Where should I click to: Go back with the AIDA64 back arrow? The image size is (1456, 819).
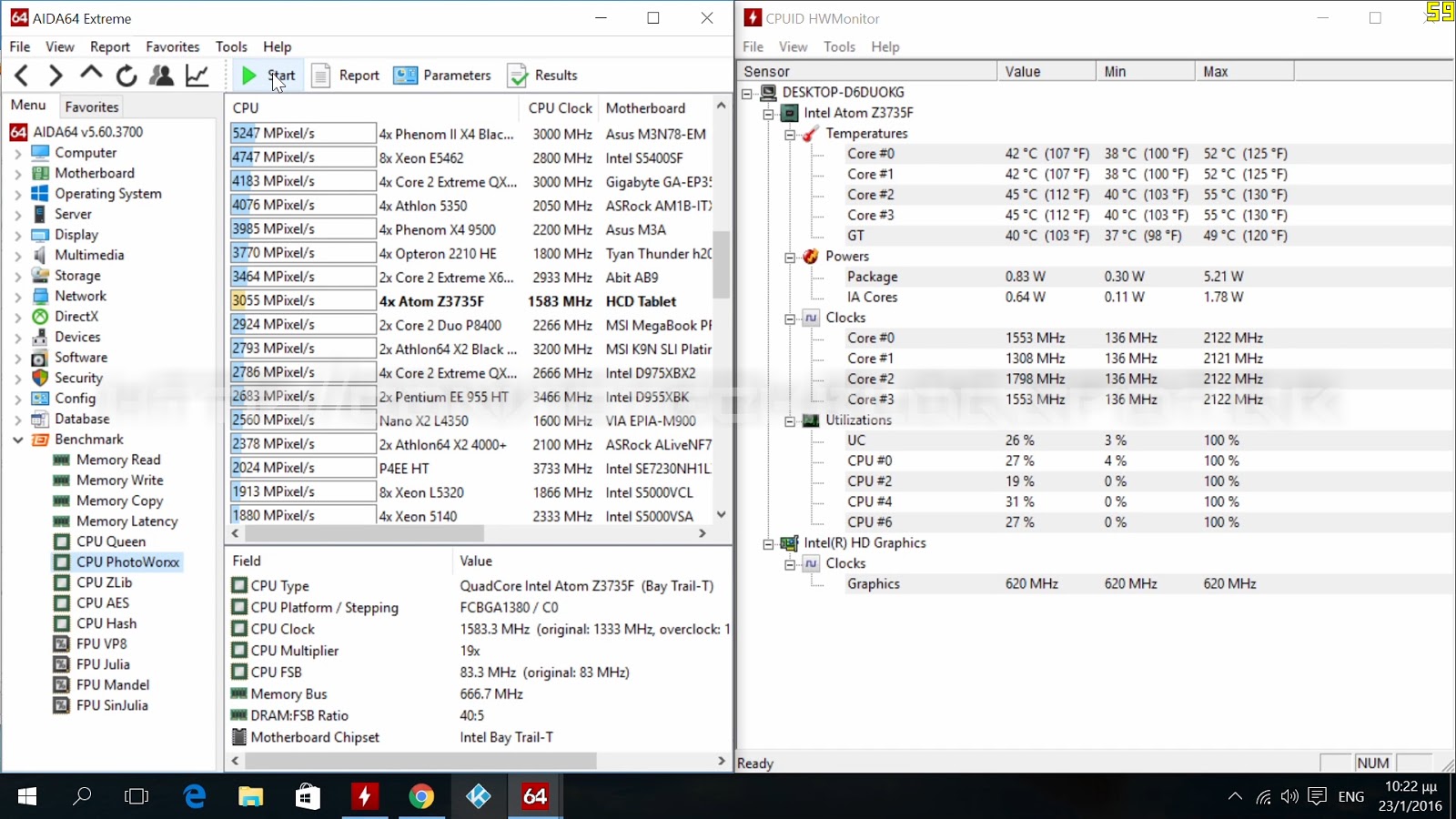pyautogui.click(x=23, y=76)
